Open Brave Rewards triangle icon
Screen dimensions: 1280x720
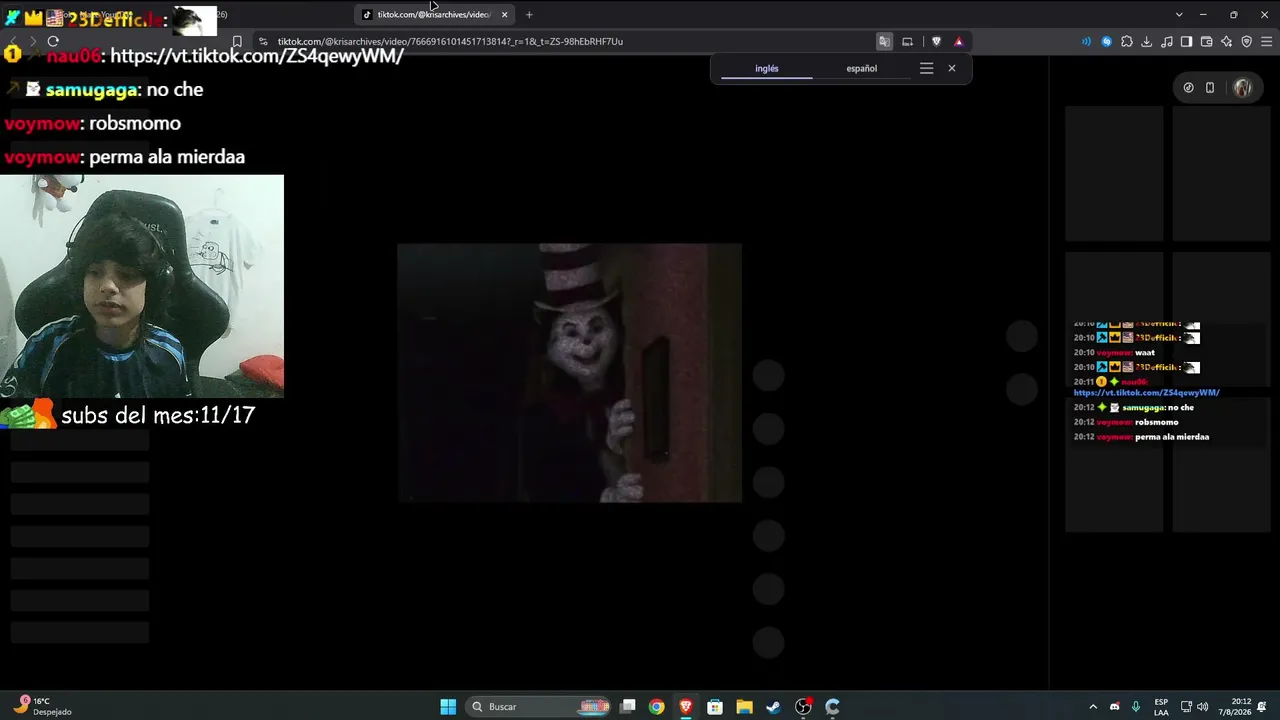point(958,41)
